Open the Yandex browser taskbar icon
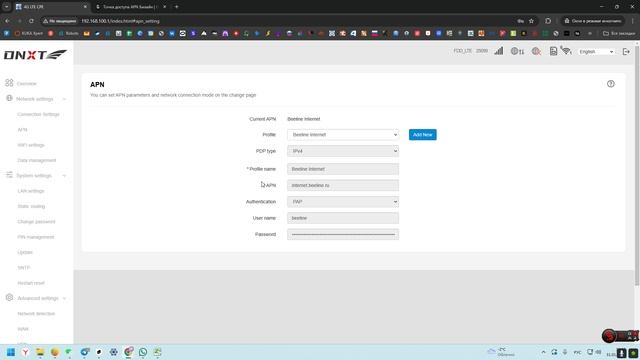 (x=25, y=352)
